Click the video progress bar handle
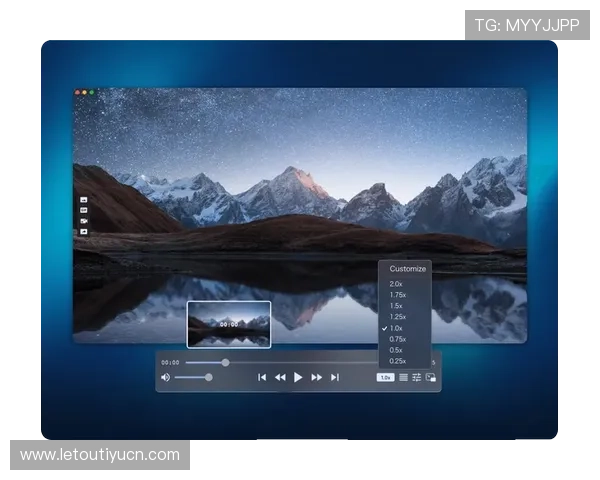Screen dimensions: 600x480 [x=225, y=362]
